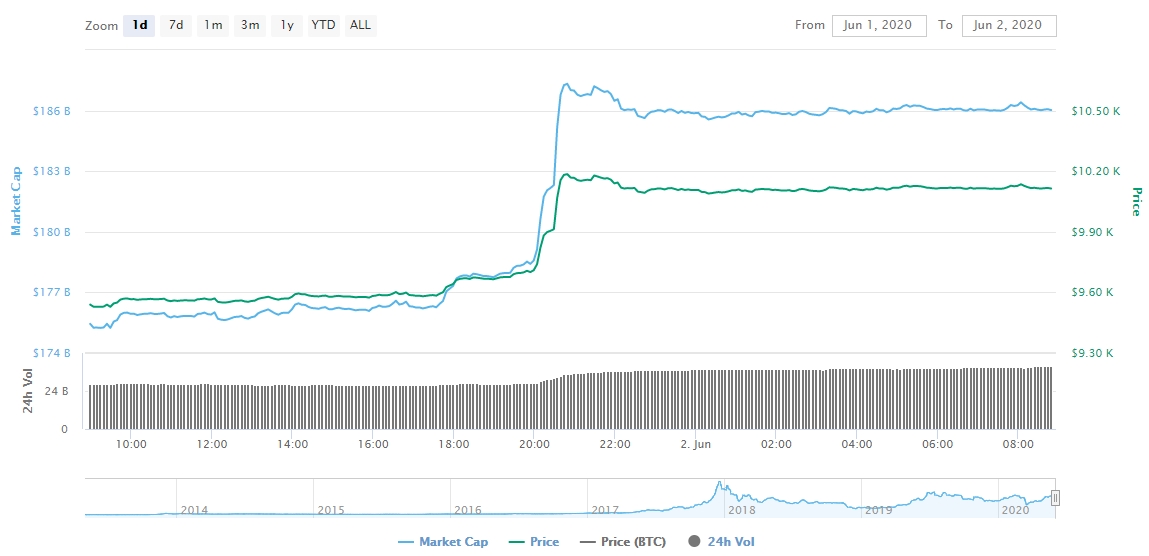Toggle green Price series in legend
The image size is (1149, 556).
coord(533,542)
